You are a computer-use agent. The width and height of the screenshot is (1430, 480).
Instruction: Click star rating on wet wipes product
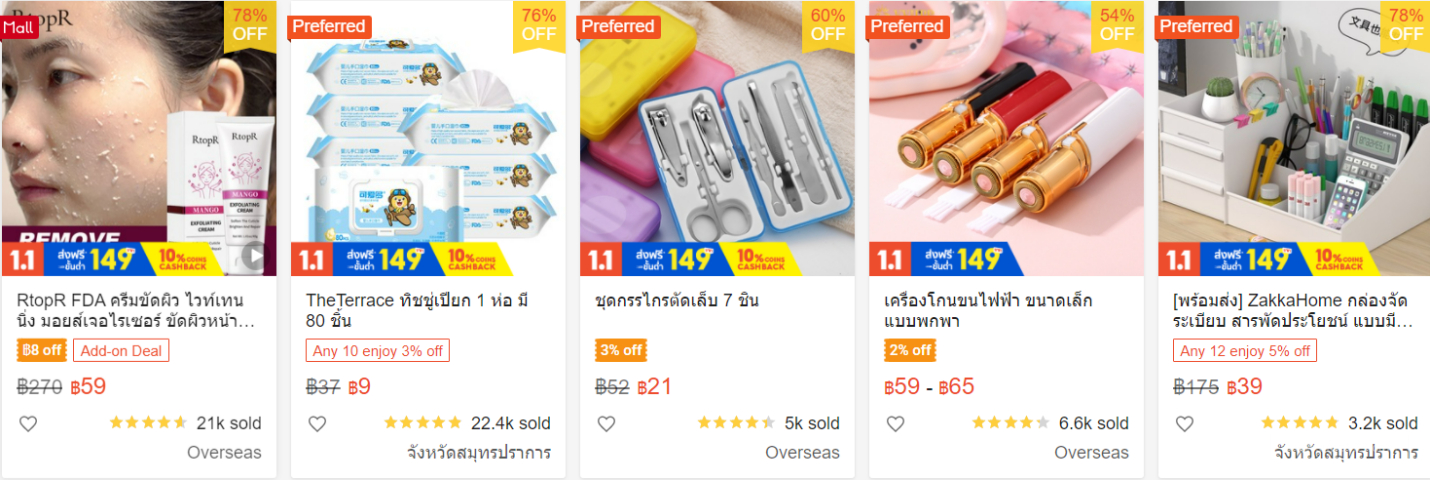coord(423,423)
